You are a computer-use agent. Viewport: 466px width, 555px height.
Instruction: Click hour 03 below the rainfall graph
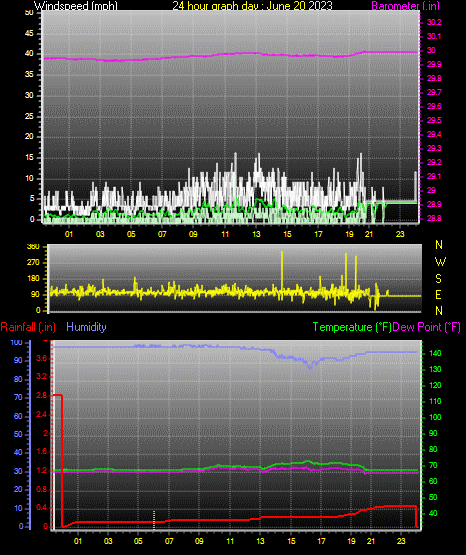tap(108, 541)
